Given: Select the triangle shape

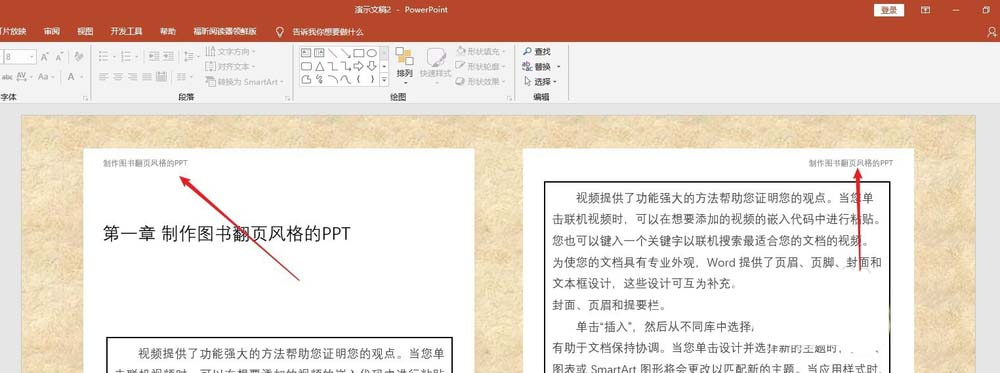Looking at the screenshot, I should pyautogui.click(x=319, y=66).
